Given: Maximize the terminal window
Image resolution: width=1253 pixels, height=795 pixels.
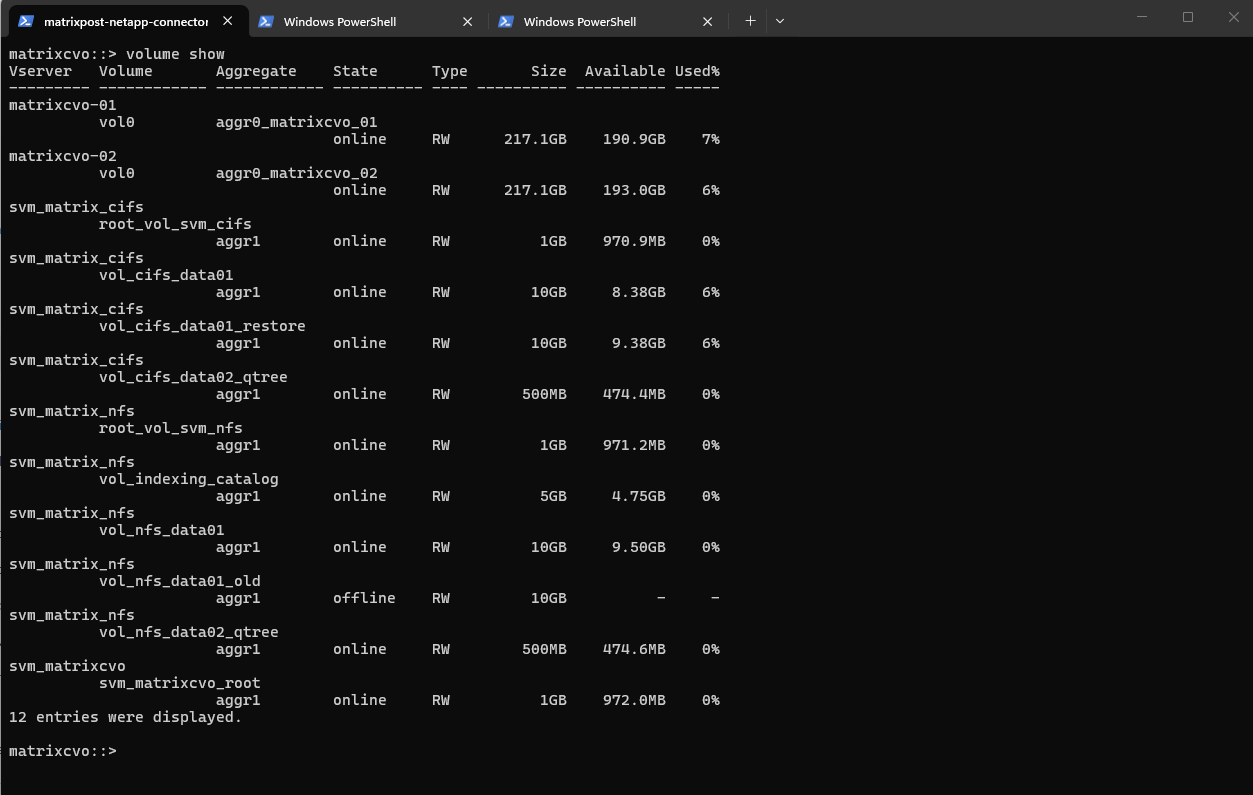Looking at the screenshot, I should click(1188, 17).
